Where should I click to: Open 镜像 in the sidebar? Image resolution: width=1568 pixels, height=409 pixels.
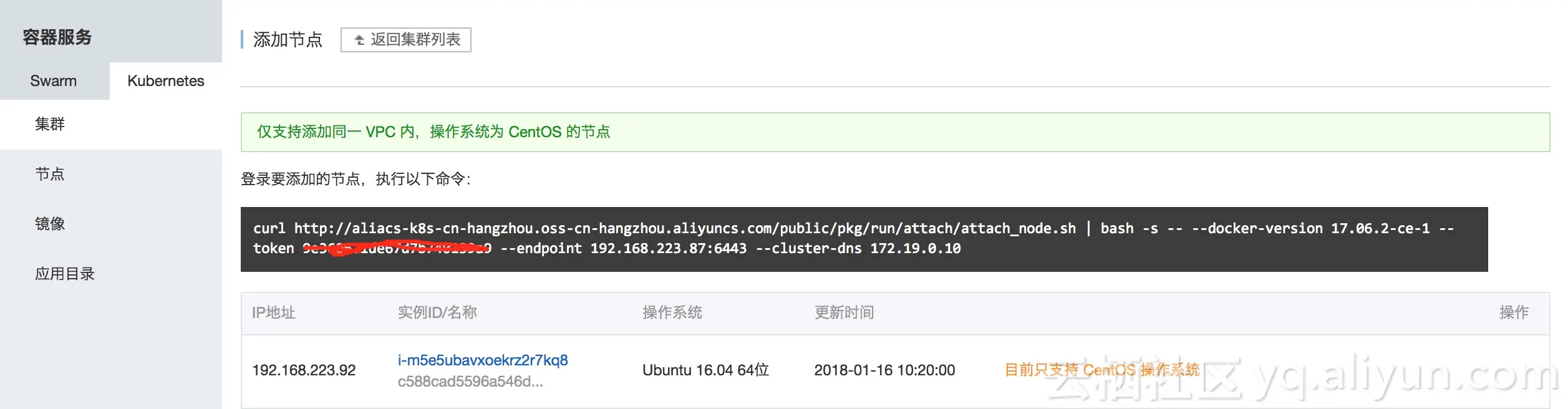[50, 224]
